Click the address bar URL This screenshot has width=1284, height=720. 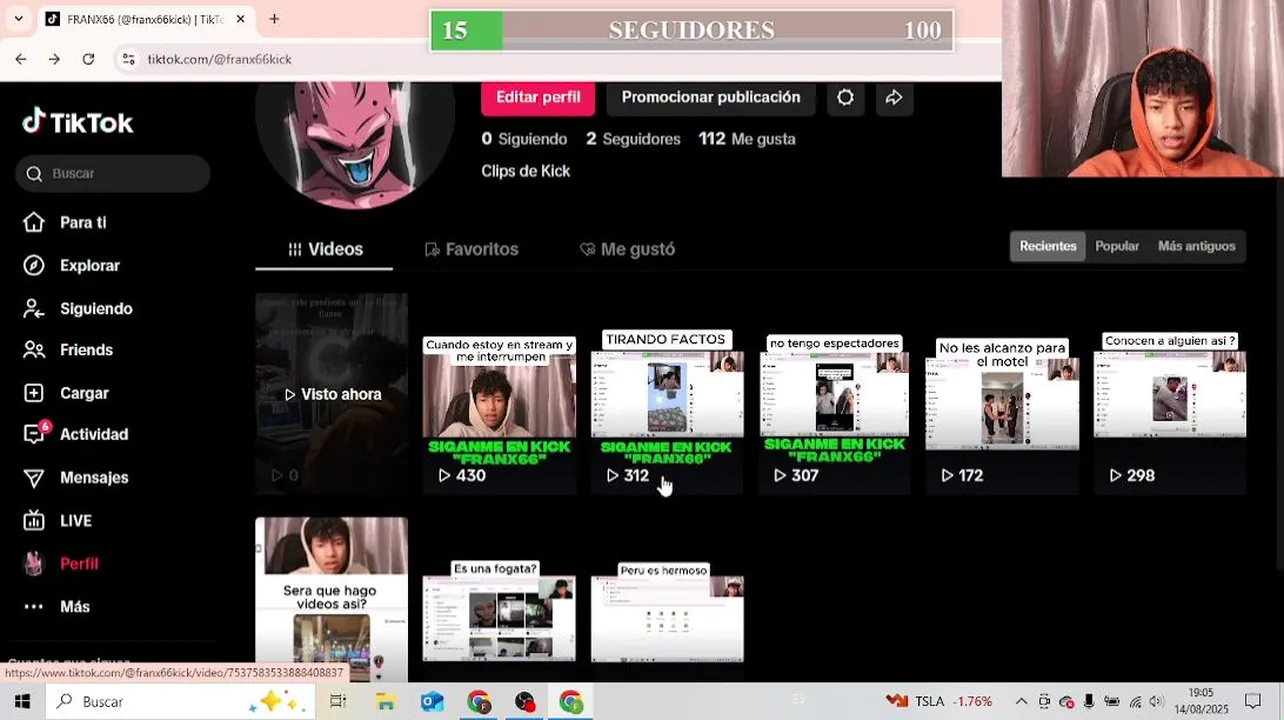click(x=219, y=59)
